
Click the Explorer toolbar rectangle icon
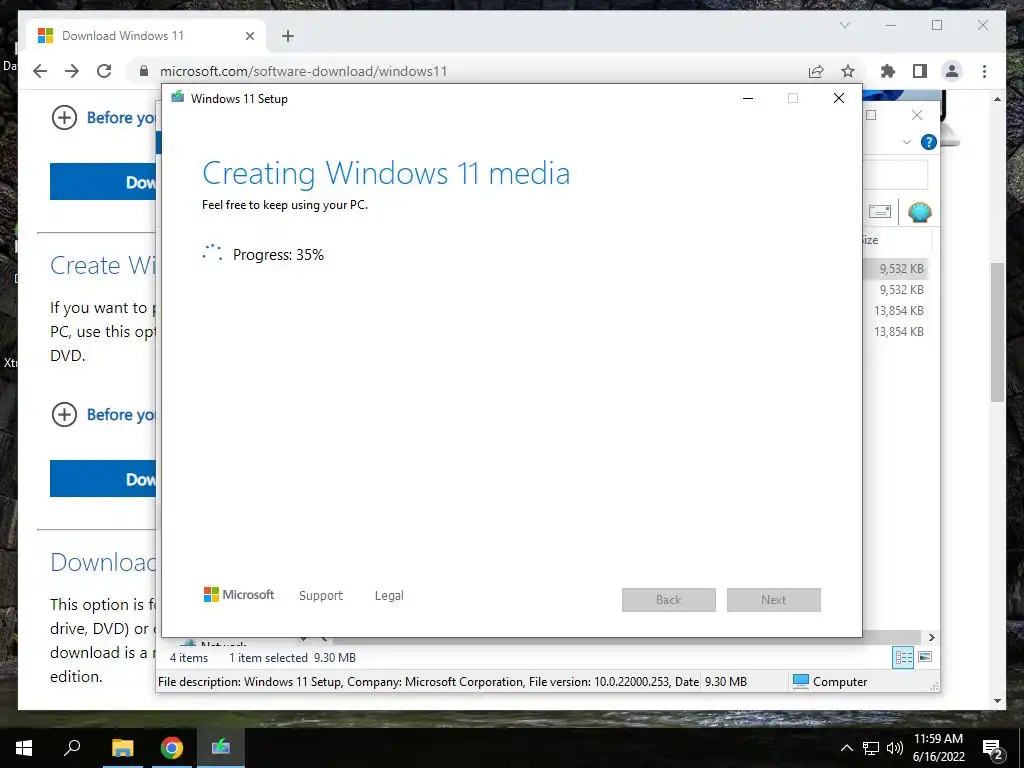point(880,211)
